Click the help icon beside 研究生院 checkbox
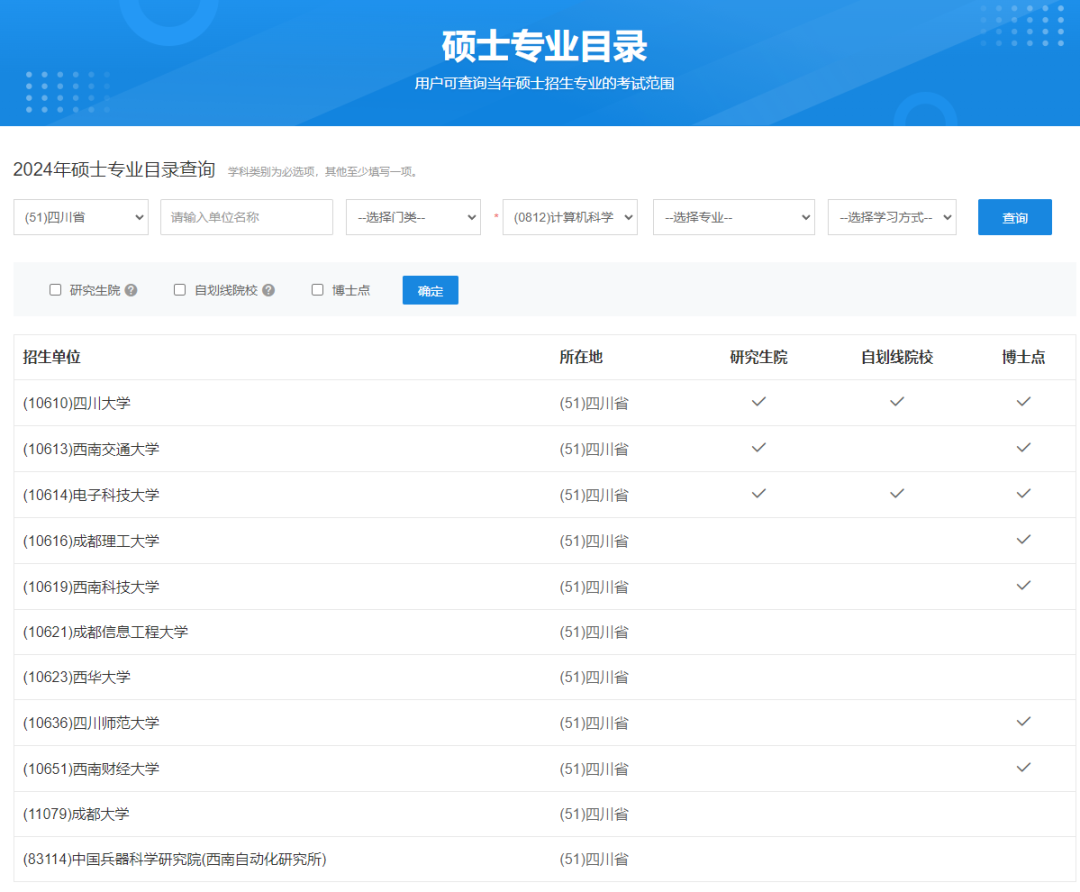Image resolution: width=1080 pixels, height=892 pixels. 131,290
